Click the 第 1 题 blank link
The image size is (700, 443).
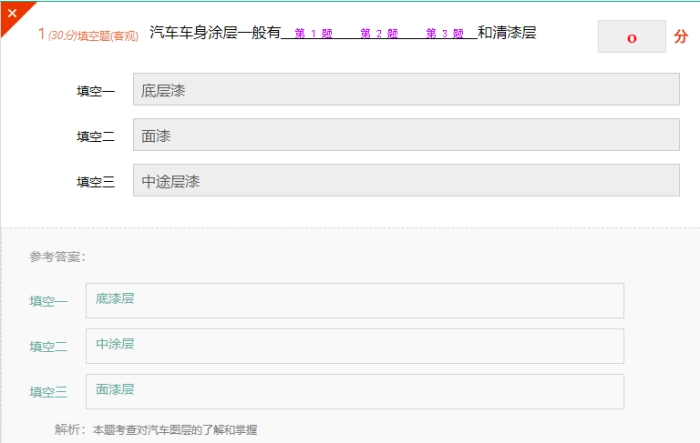pyautogui.click(x=313, y=34)
